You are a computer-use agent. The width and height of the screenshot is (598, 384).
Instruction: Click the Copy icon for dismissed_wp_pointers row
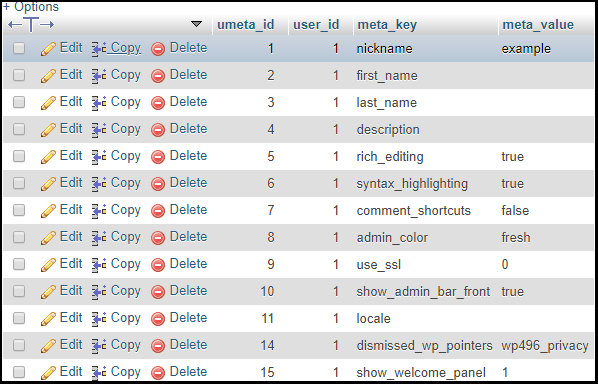(x=99, y=345)
